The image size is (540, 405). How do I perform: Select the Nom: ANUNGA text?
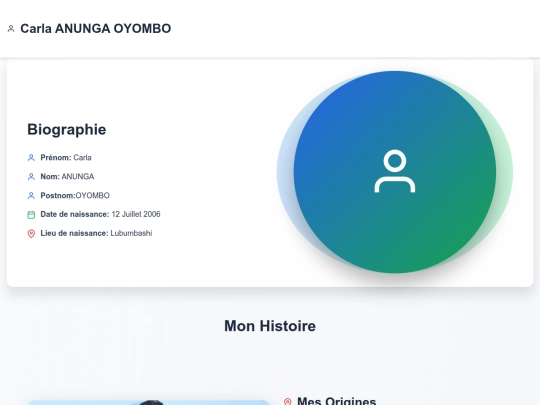point(67,177)
